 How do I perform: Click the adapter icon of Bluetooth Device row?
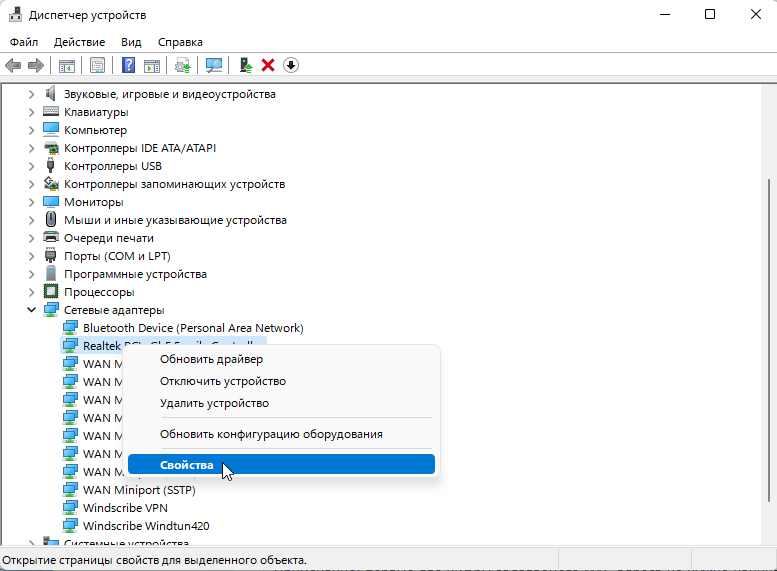pos(70,328)
